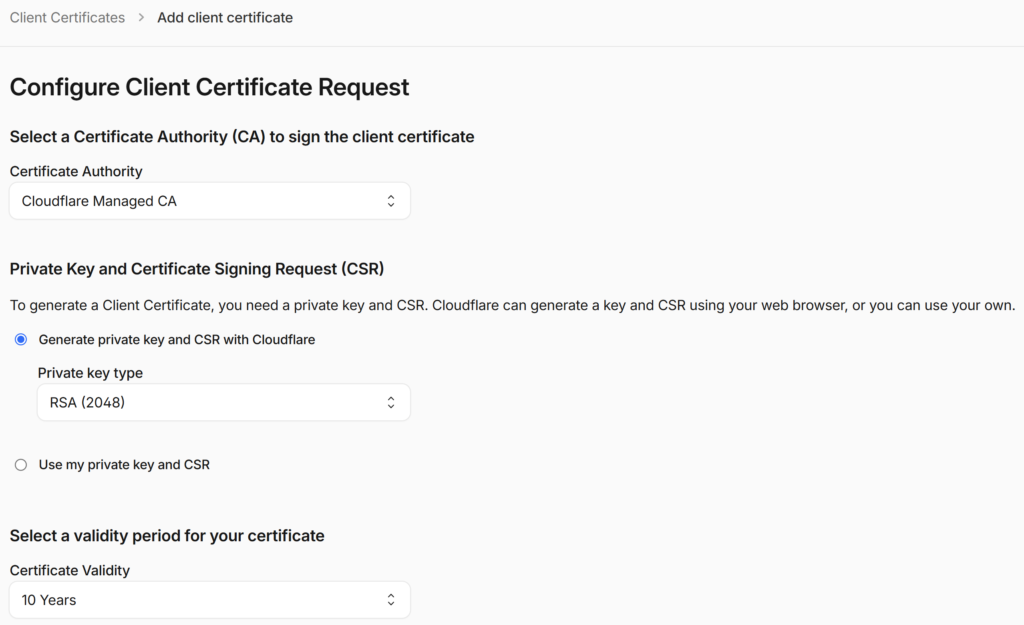Click the Client Certificates breadcrumb link
The image size is (1024, 625).
[x=67, y=18]
